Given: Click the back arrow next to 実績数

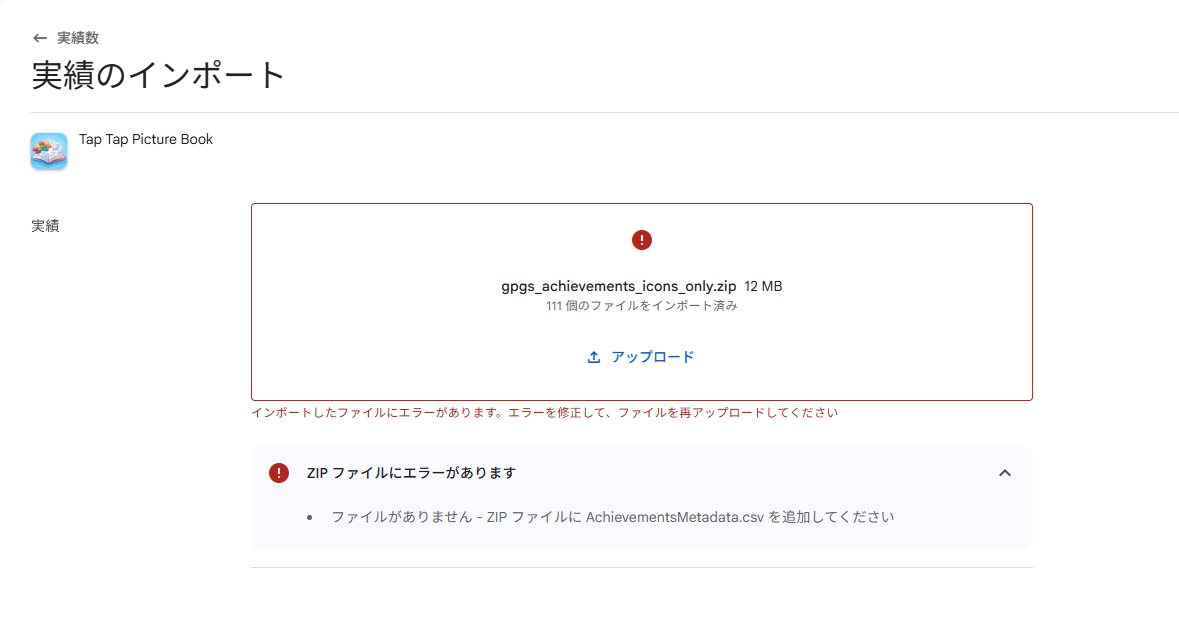Looking at the screenshot, I should (40, 38).
